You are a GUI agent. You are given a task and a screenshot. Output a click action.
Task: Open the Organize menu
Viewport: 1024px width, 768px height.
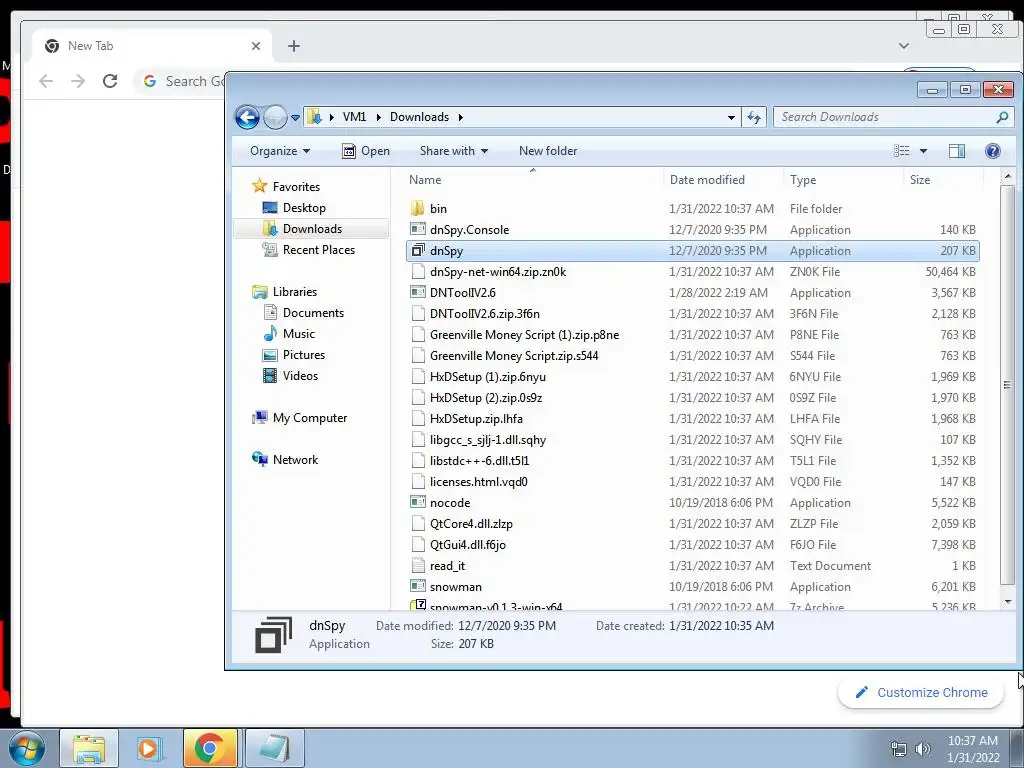point(280,151)
